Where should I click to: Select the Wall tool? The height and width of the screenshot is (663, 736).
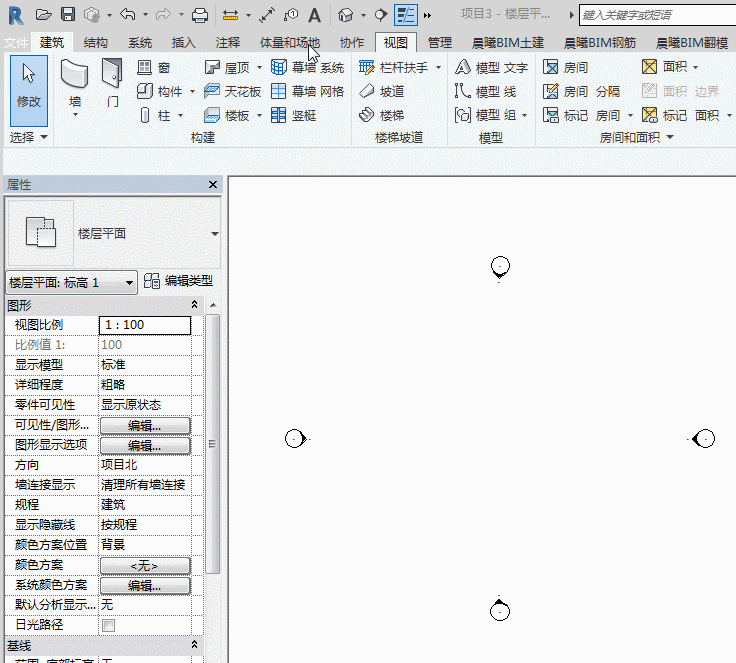[75, 82]
